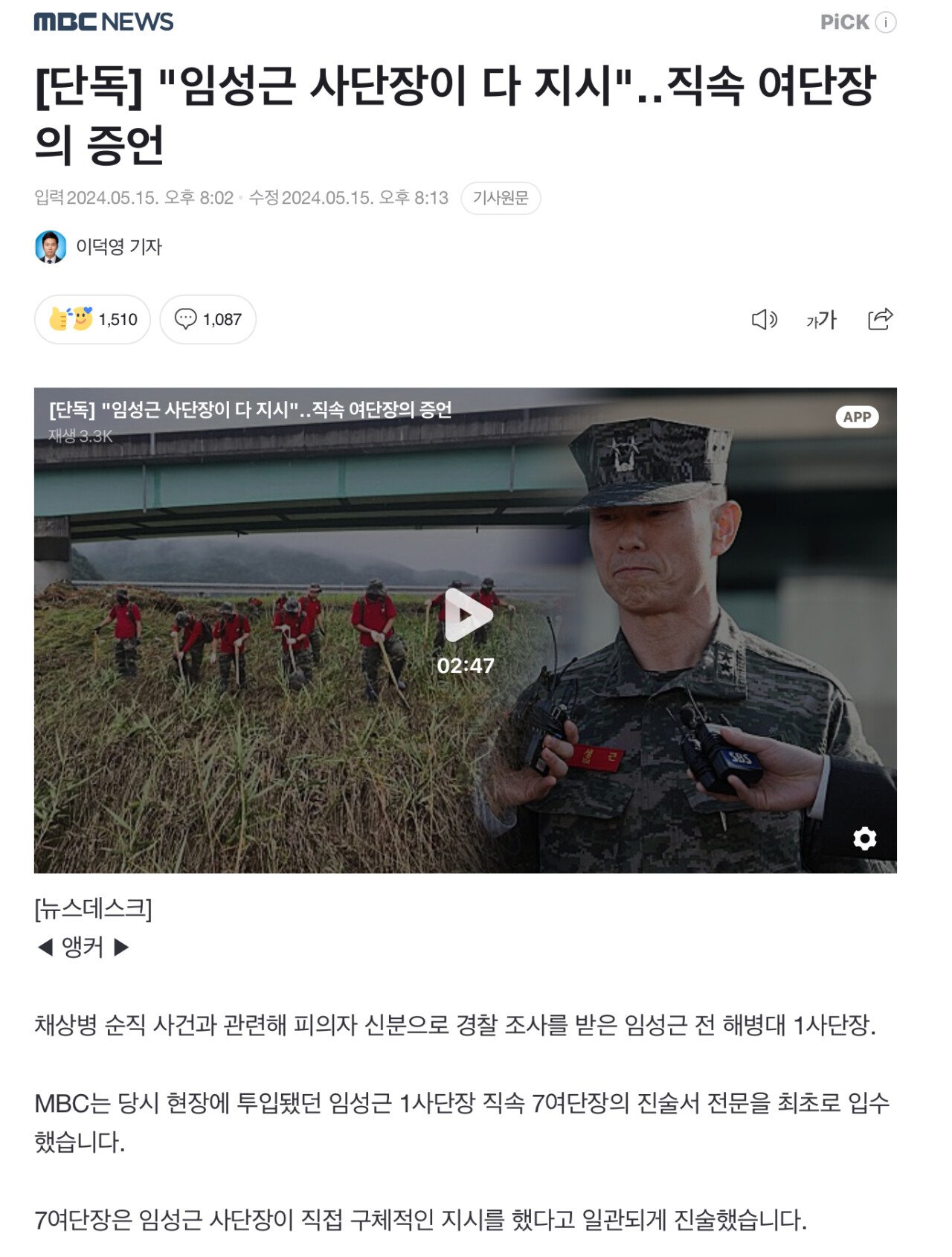Change font size with 가가 icon

click(821, 320)
